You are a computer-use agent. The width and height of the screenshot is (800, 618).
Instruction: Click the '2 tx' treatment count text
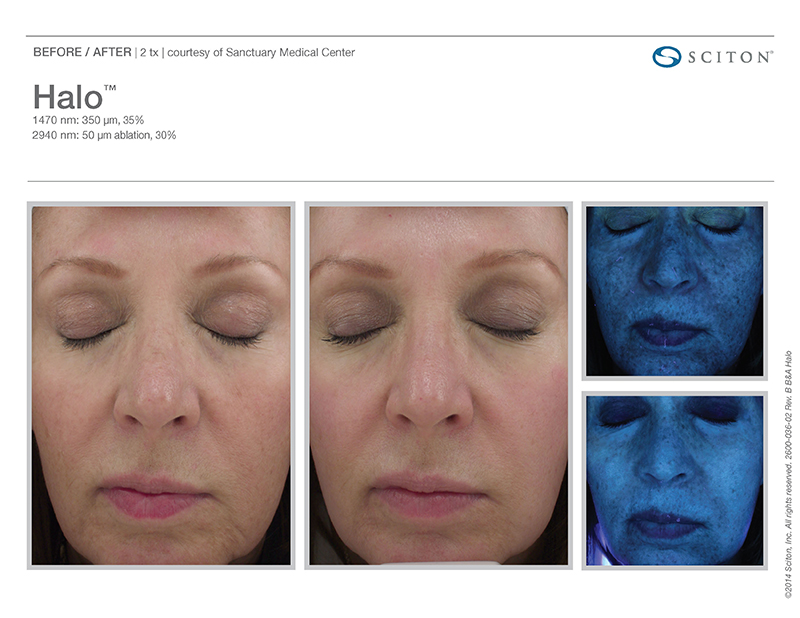point(149,52)
